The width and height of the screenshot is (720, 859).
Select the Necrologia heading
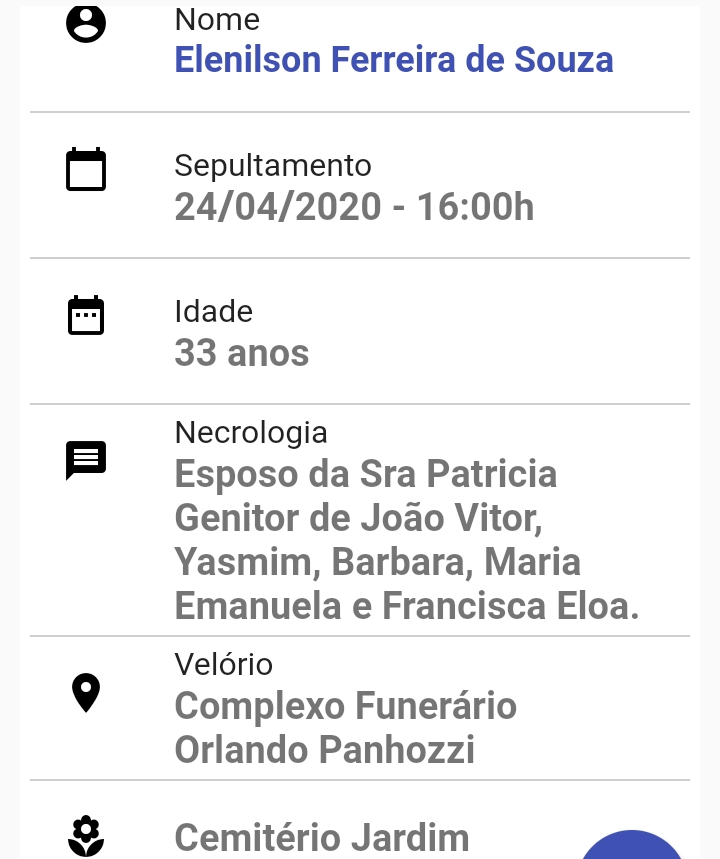251,433
